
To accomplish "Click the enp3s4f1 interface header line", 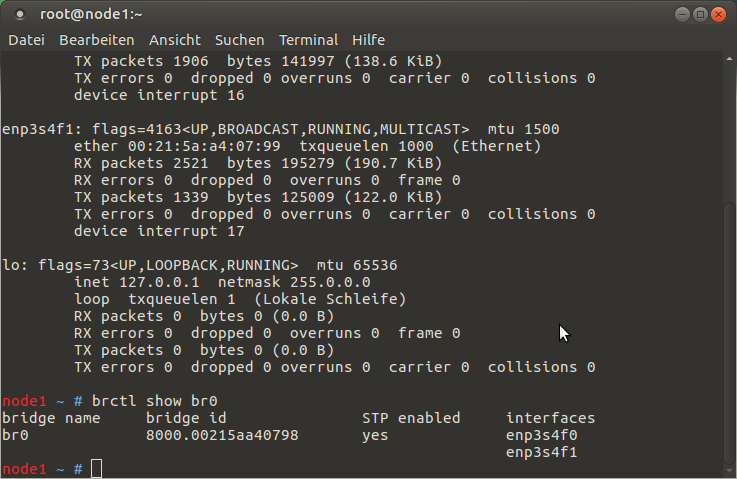I will 281,129.
